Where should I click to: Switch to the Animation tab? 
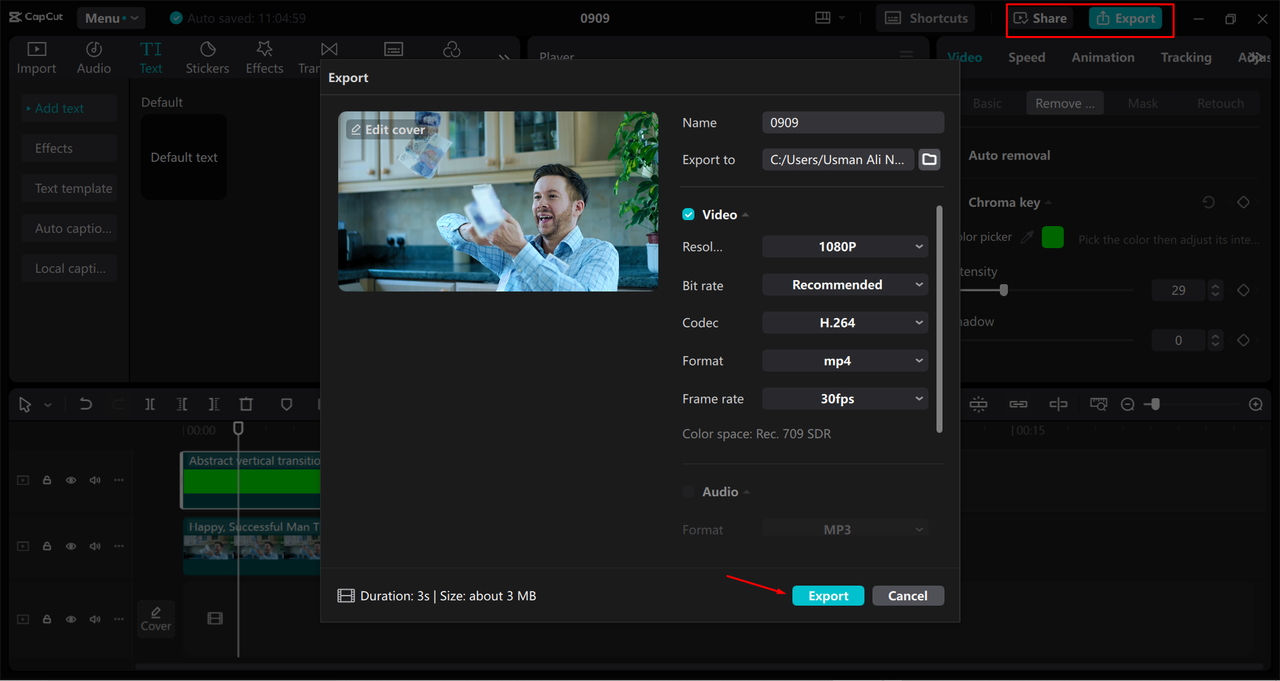pos(1103,57)
